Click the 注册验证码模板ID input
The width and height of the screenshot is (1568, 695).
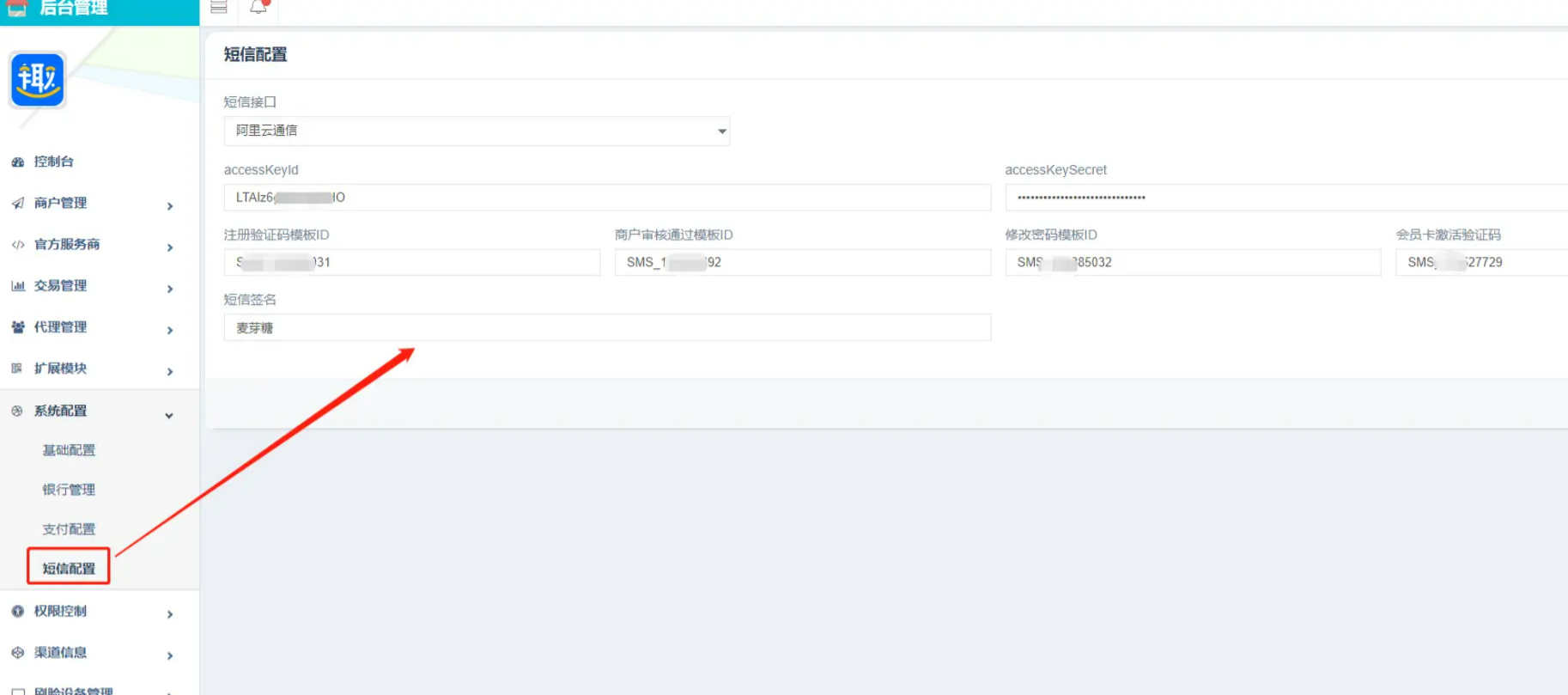[412, 262]
